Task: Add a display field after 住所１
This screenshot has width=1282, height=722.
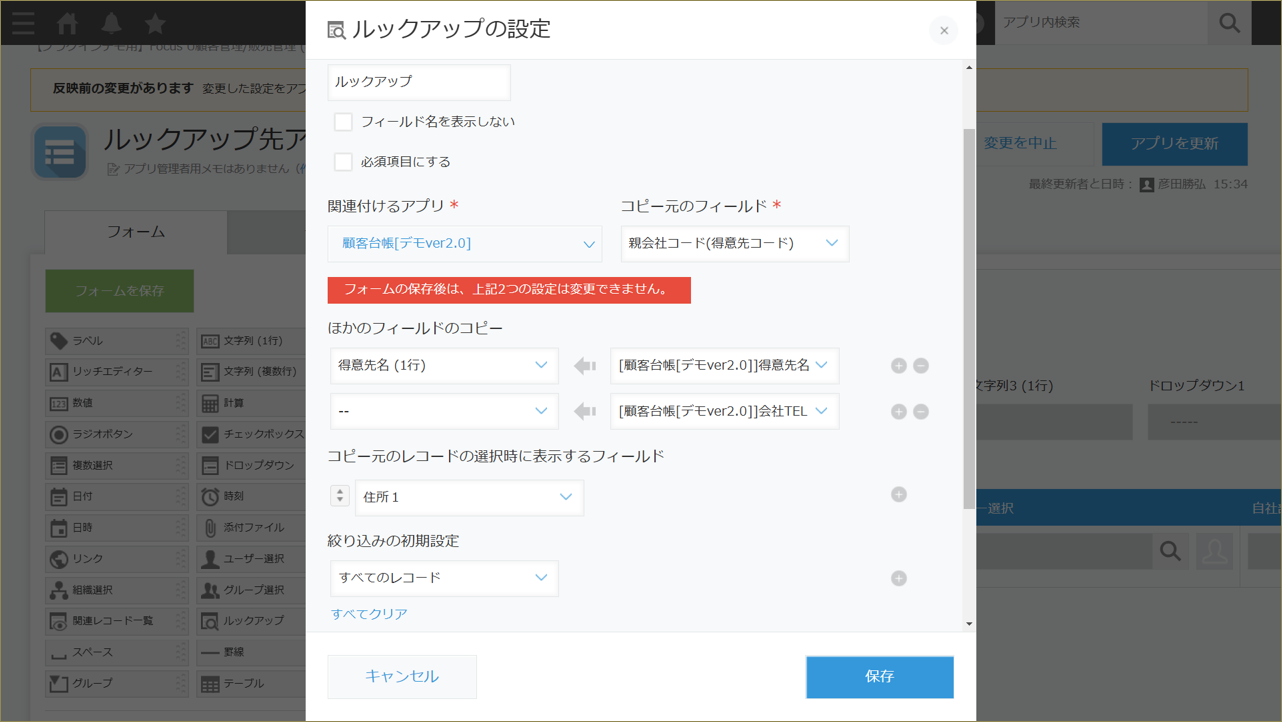Action: (898, 494)
